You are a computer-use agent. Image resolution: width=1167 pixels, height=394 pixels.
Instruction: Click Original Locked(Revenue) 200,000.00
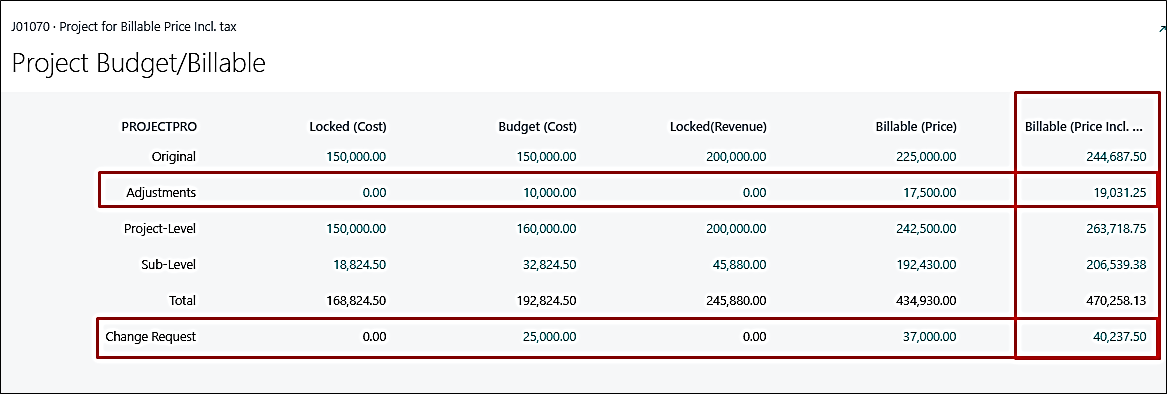tap(736, 157)
